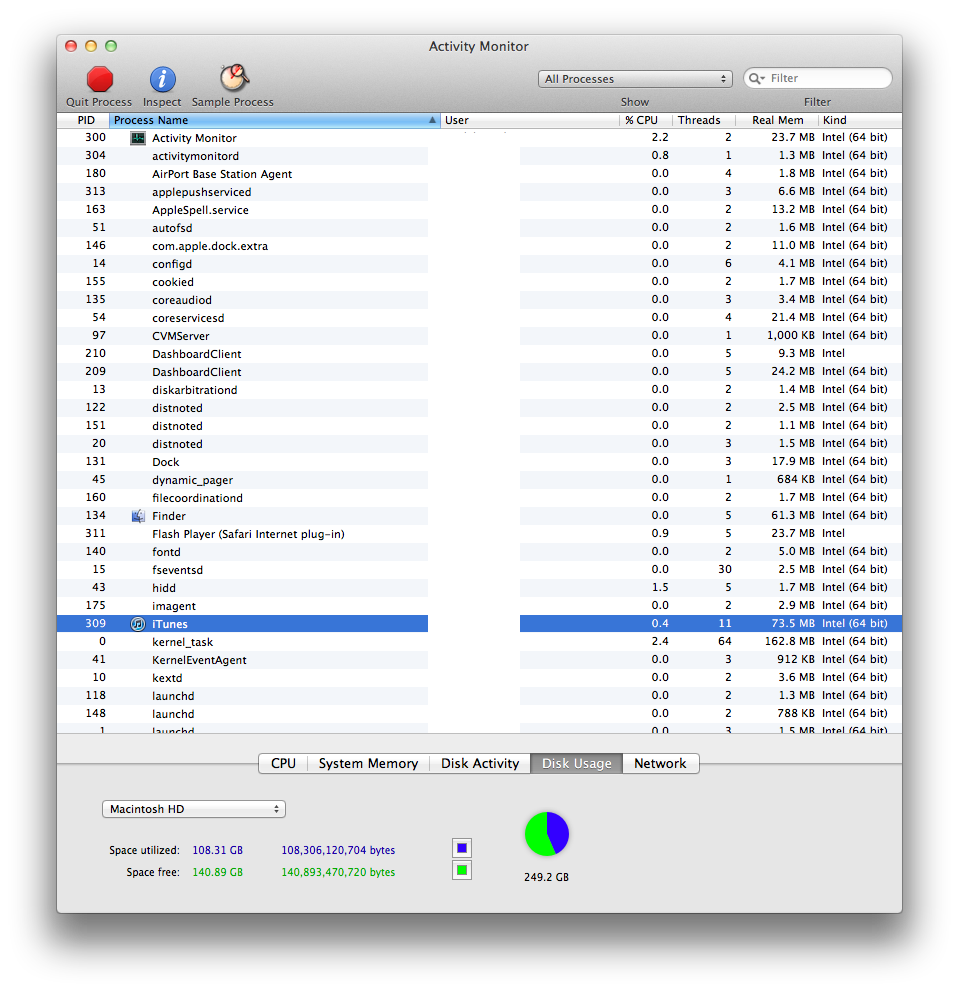Select the diskarbitrationd process

[x=480, y=390]
